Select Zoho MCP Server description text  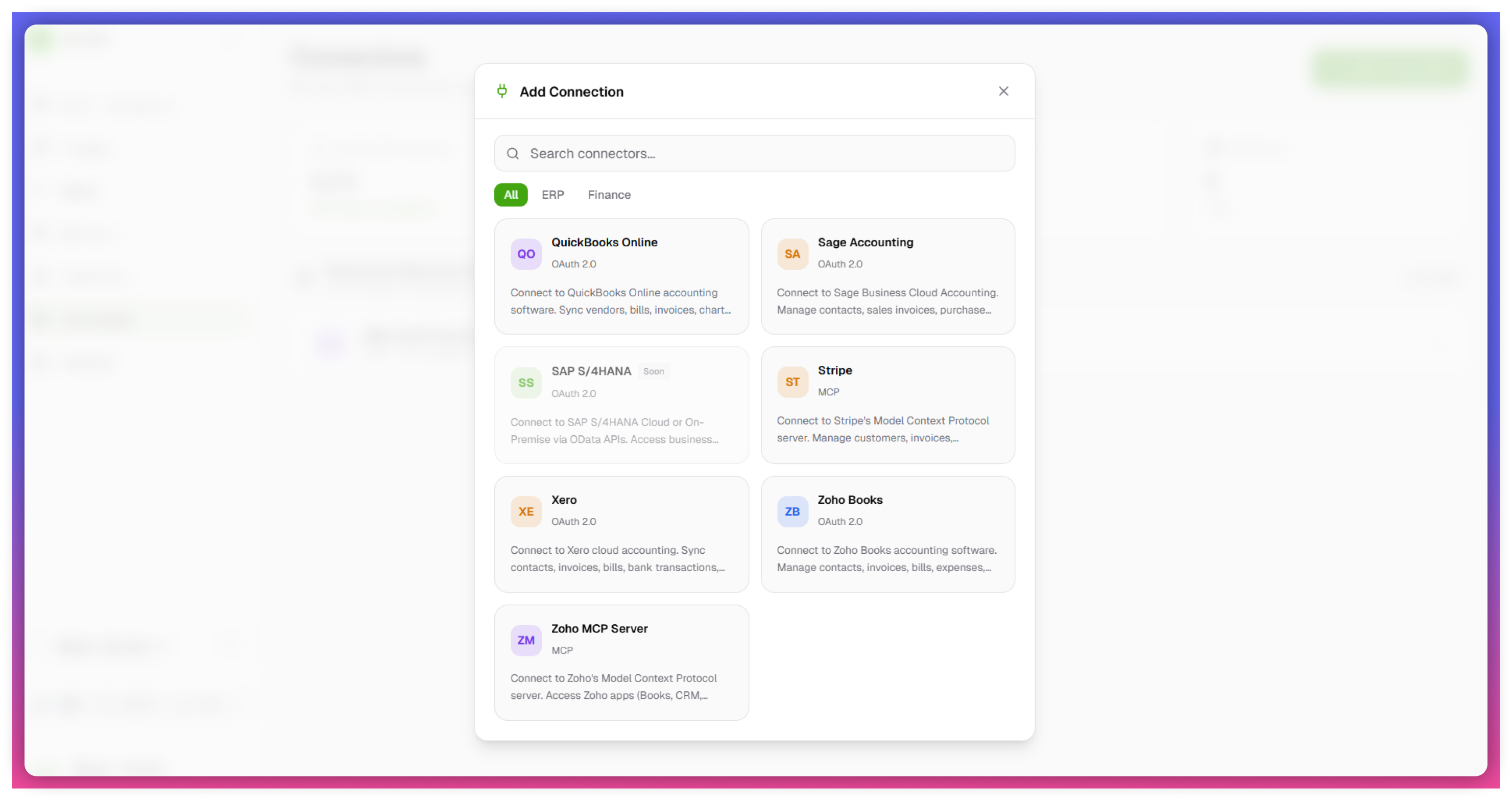click(613, 687)
